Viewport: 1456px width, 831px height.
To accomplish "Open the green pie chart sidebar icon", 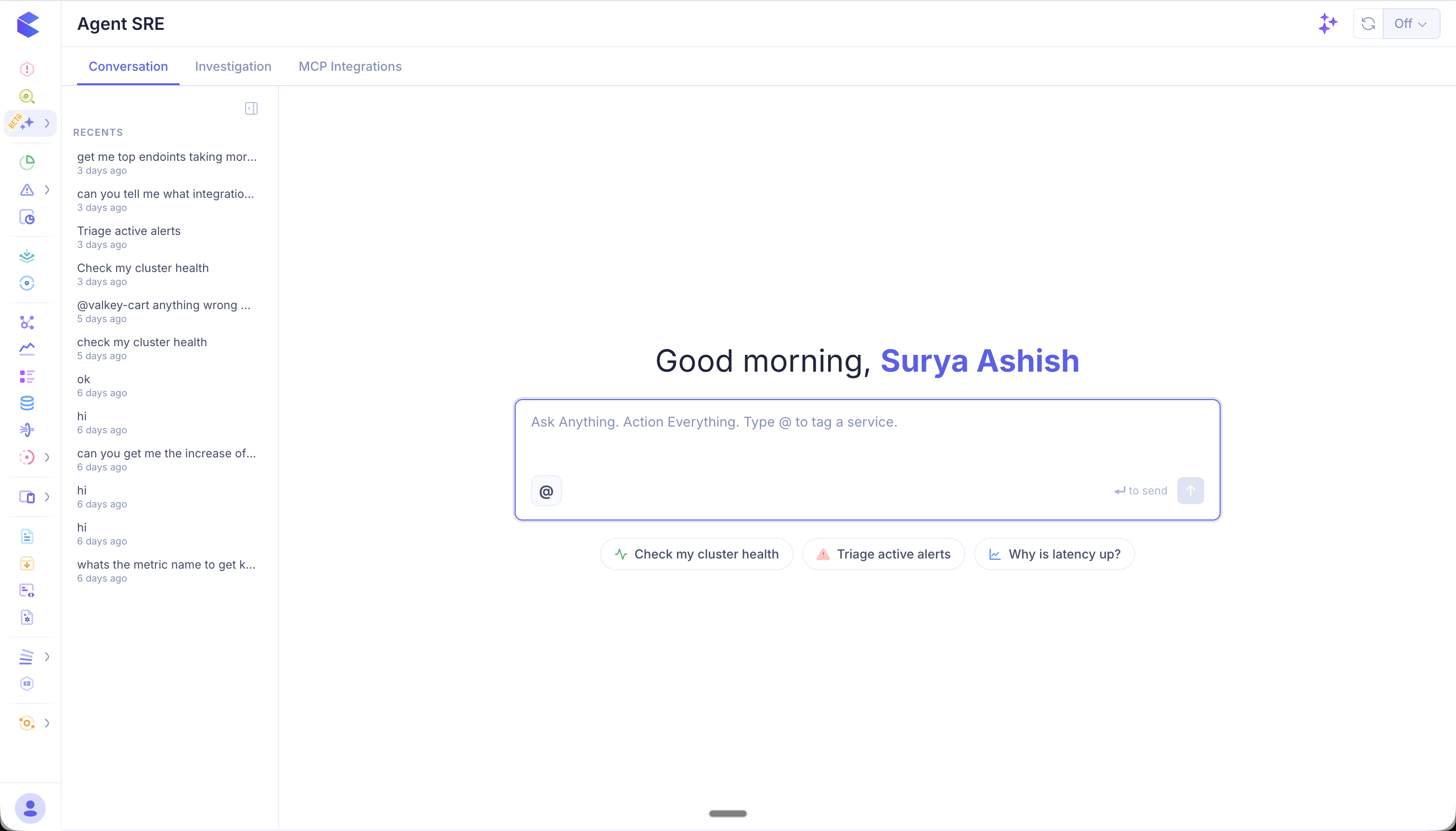I will 27,162.
